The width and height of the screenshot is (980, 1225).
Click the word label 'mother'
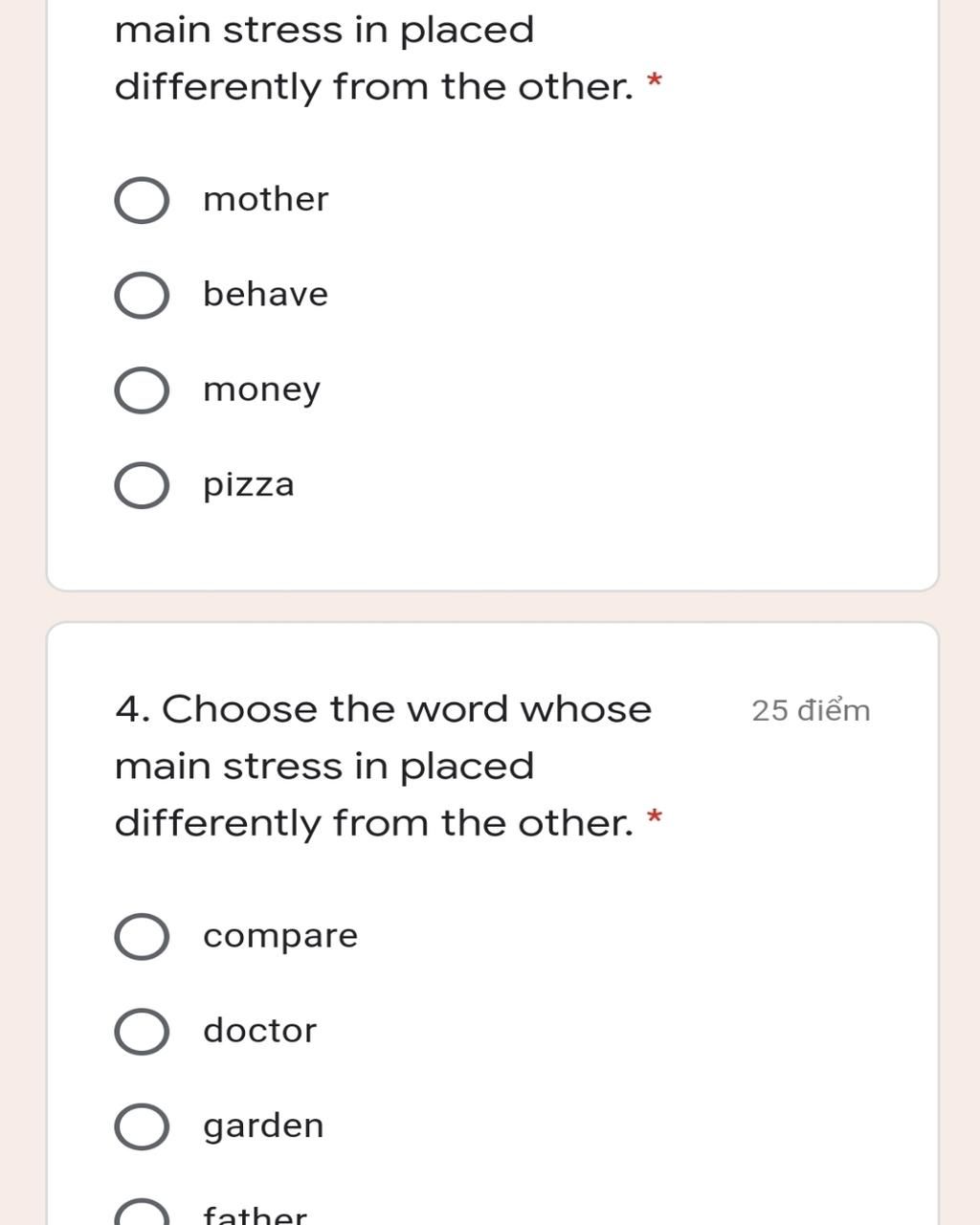coord(265,199)
